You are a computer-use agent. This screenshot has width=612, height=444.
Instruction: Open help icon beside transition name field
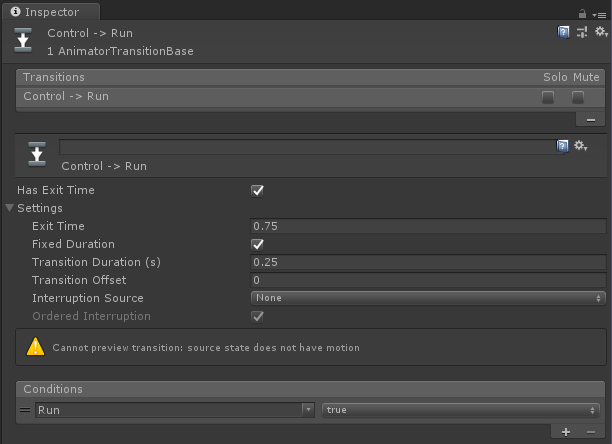(x=562, y=146)
